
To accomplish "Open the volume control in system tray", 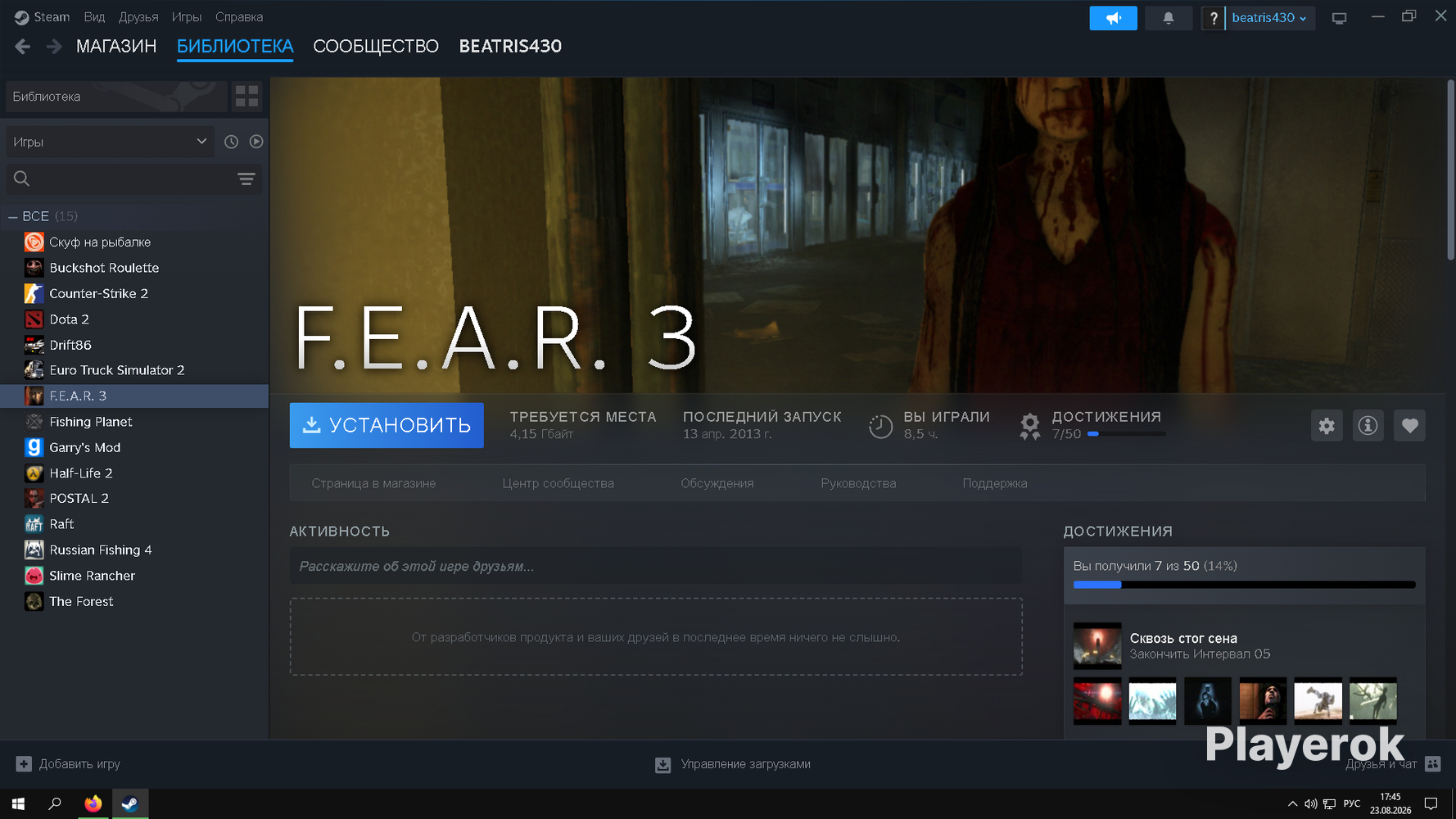I will (x=1310, y=804).
